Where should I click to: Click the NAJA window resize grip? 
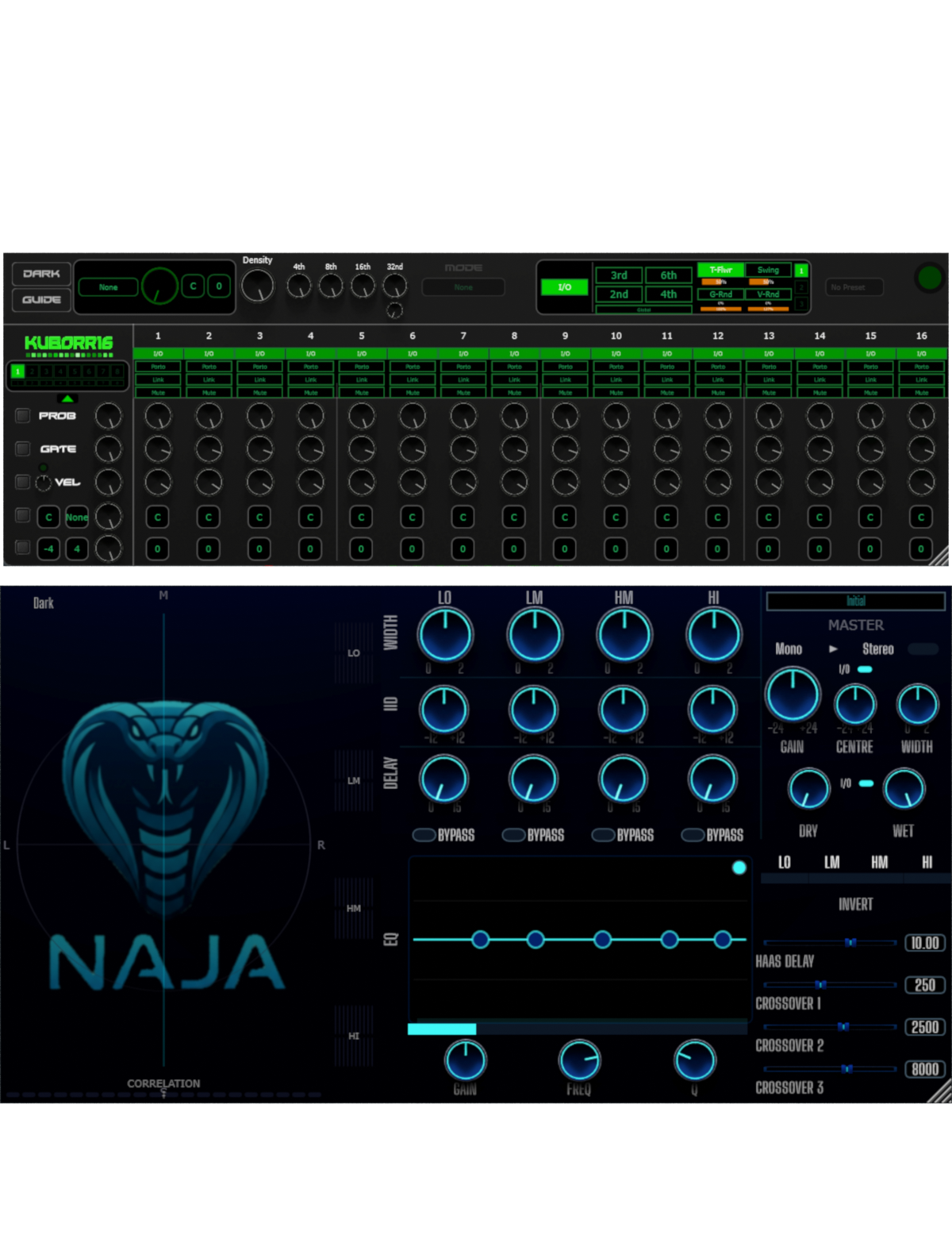point(940,1092)
